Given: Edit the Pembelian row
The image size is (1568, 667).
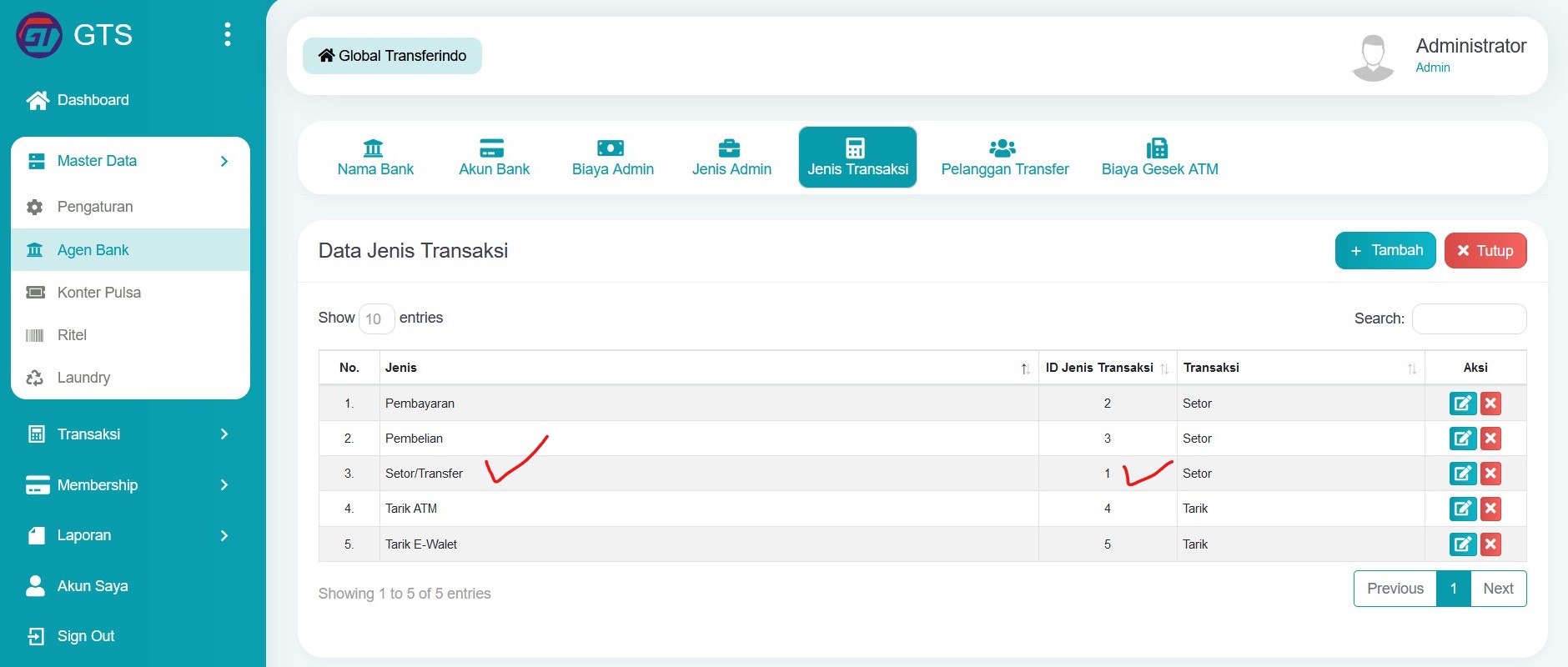Looking at the screenshot, I should [1463, 439].
